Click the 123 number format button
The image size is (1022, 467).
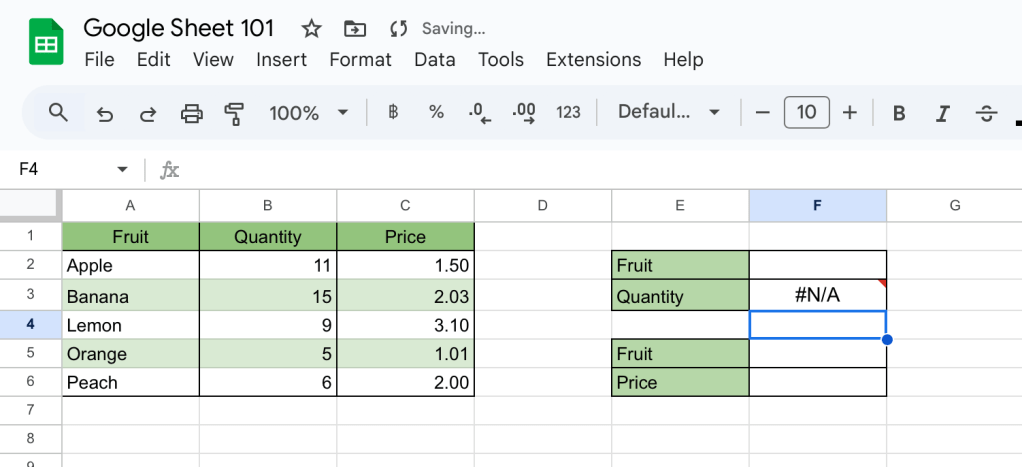[568, 112]
